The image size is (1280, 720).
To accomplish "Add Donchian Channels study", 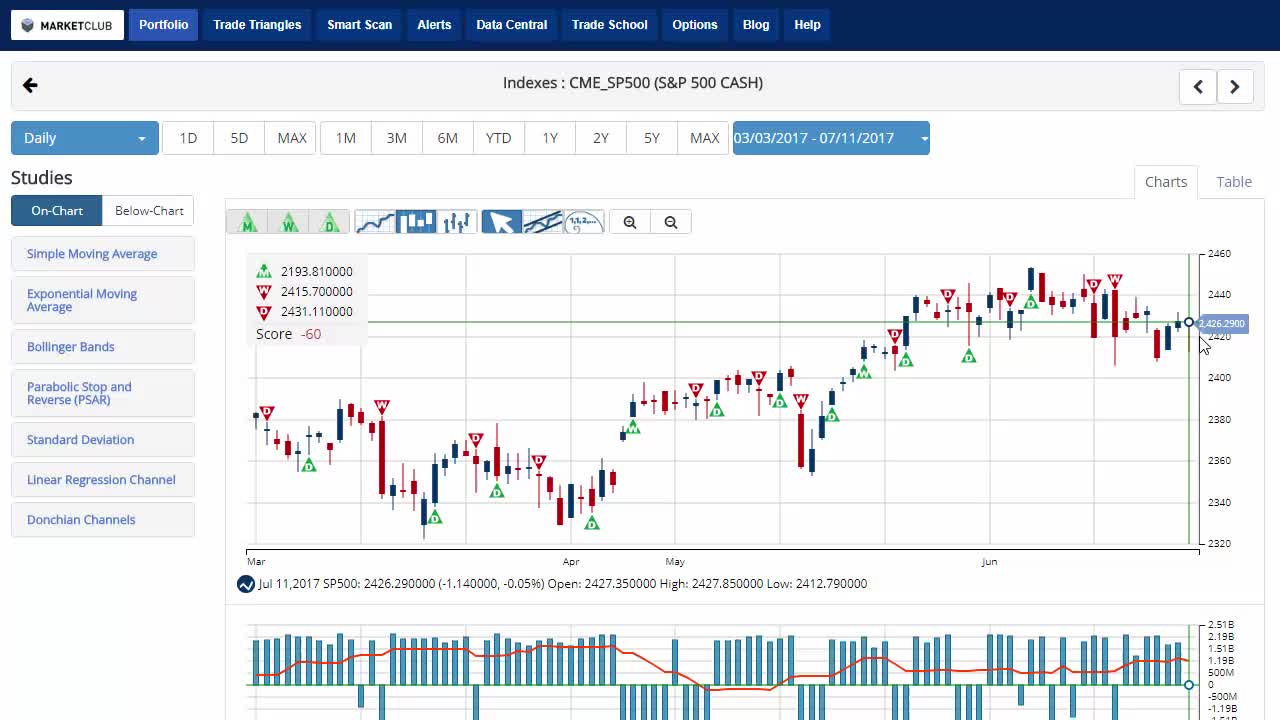I will (x=103, y=520).
